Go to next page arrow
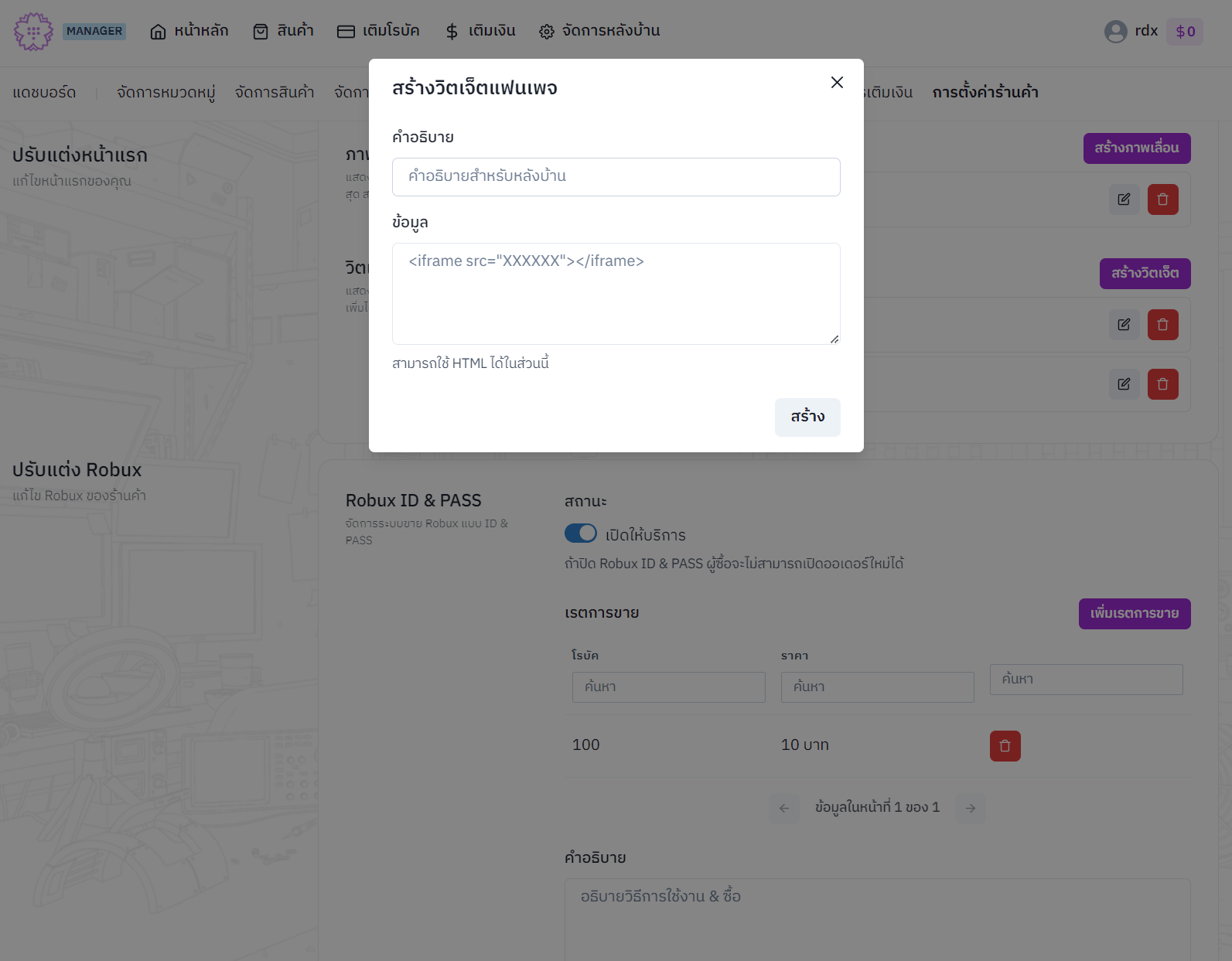Screen dimensions: 1232x961 coord(970,808)
